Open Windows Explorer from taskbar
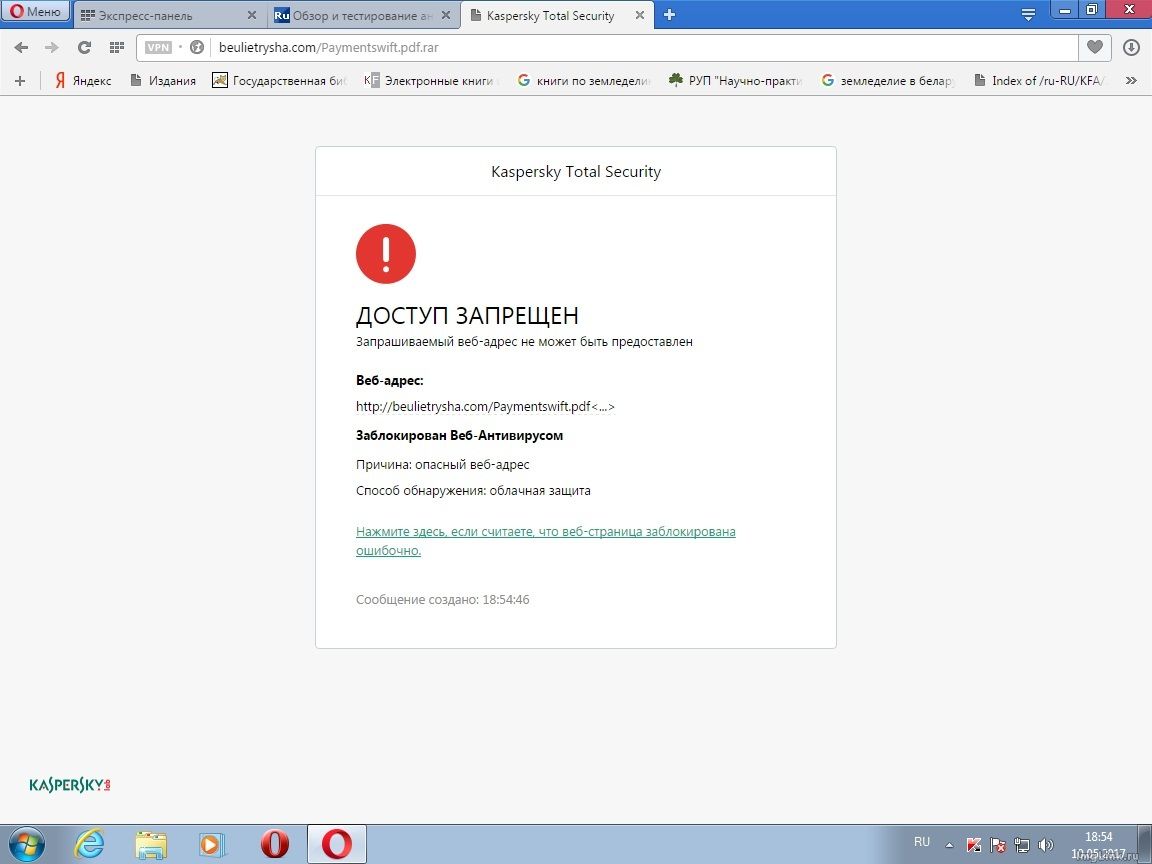The height and width of the screenshot is (864, 1152). 151,844
